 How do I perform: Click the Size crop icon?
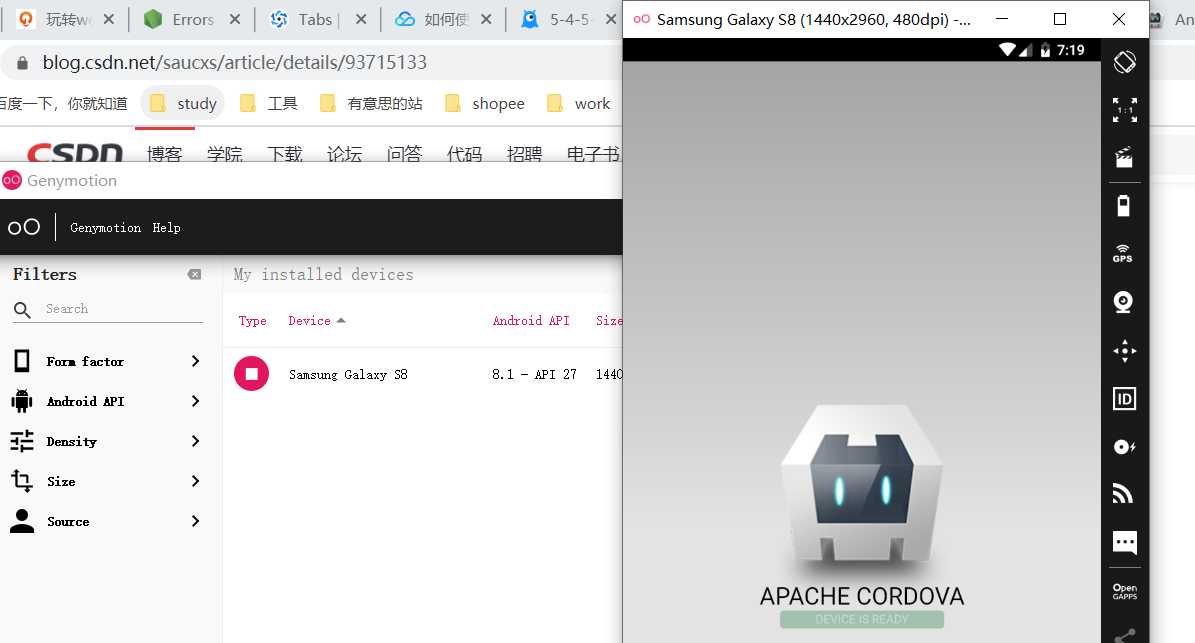pos(22,481)
